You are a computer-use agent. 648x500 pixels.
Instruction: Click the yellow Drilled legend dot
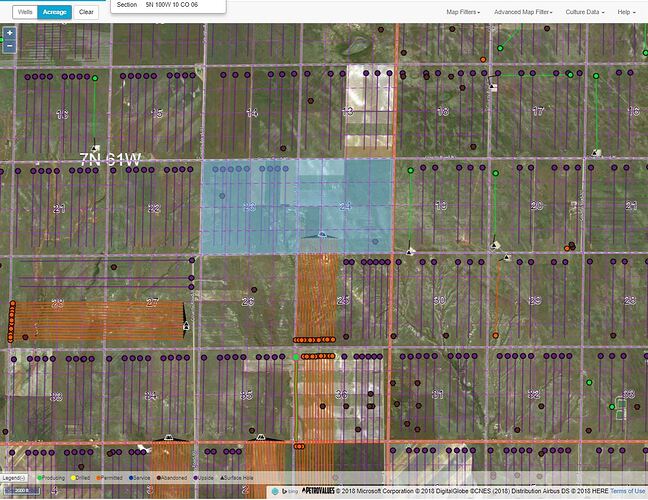coord(73,478)
